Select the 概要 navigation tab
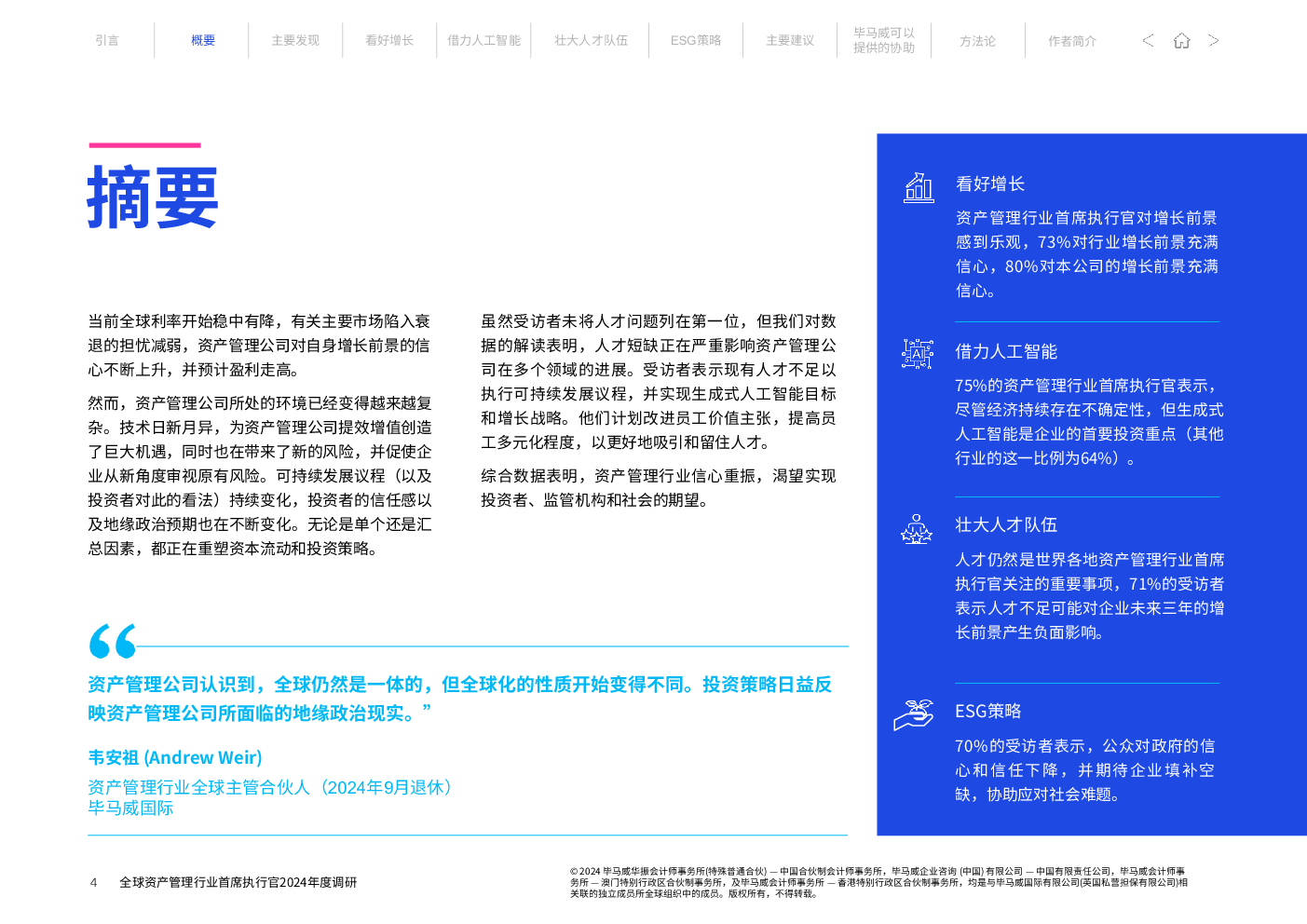This screenshot has height=924, width=1307. 203,41
